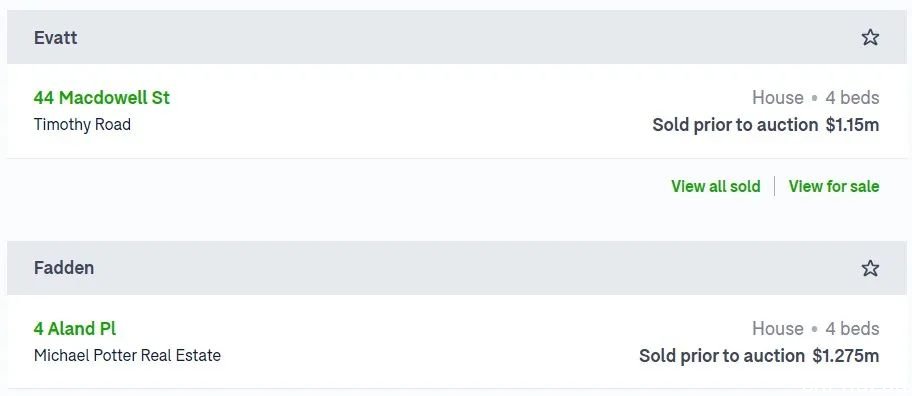Screen dimensions: 912x396
Task: Click 'House' type on Macdowell St listing
Action: (778, 98)
